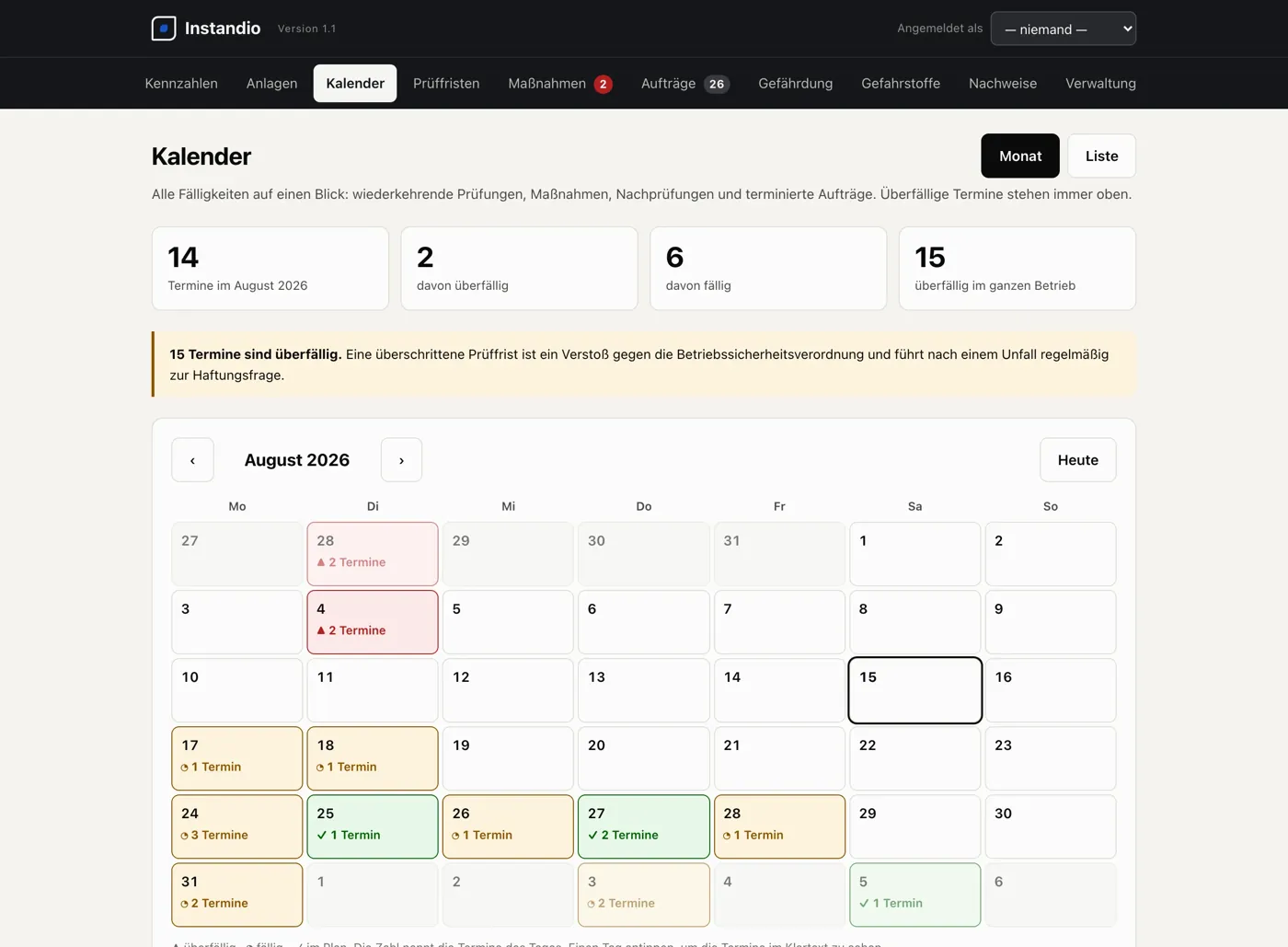Click the 15 überfällig im ganzen Betrieb card
The height and width of the screenshot is (947, 1288).
pos(1018,269)
